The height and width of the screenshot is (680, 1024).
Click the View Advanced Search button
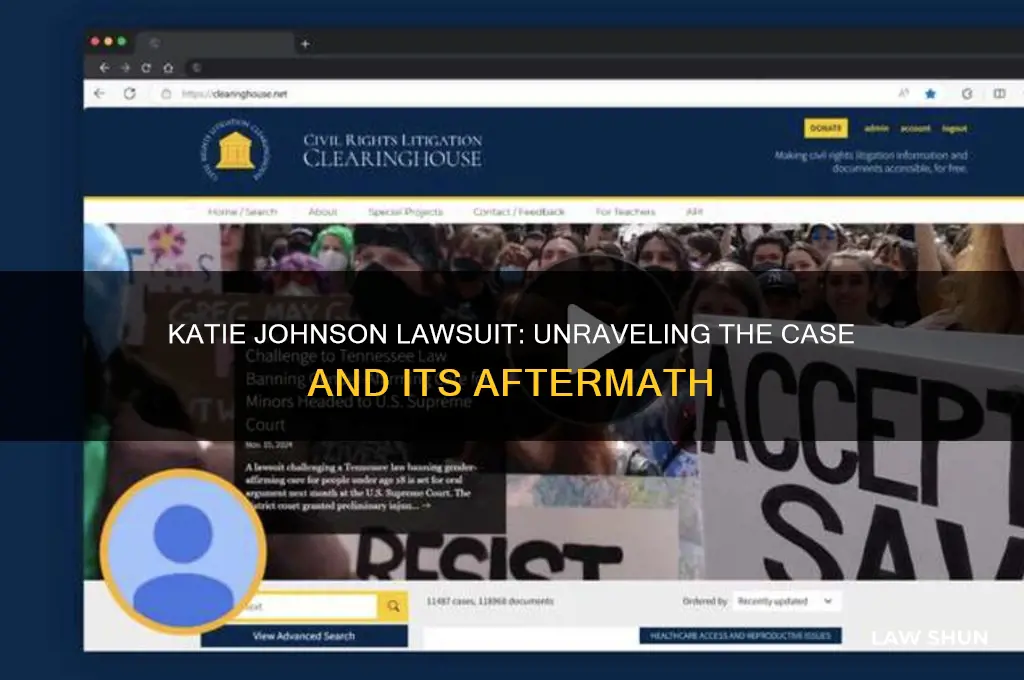tap(304, 636)
